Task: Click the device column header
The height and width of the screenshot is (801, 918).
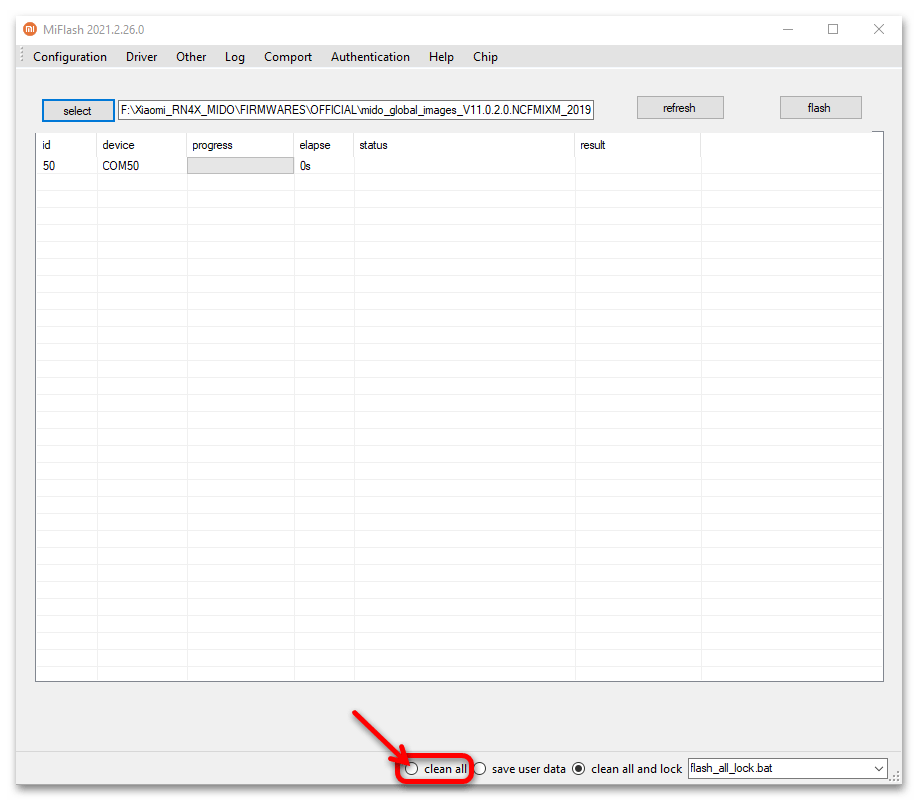Action: 142,145
